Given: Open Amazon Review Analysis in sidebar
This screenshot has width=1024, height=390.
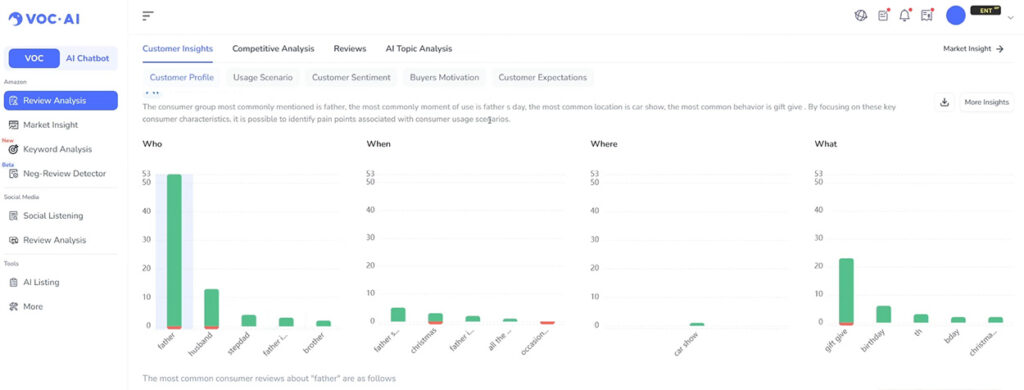Looking at the screenshot, I should (61, 101).
